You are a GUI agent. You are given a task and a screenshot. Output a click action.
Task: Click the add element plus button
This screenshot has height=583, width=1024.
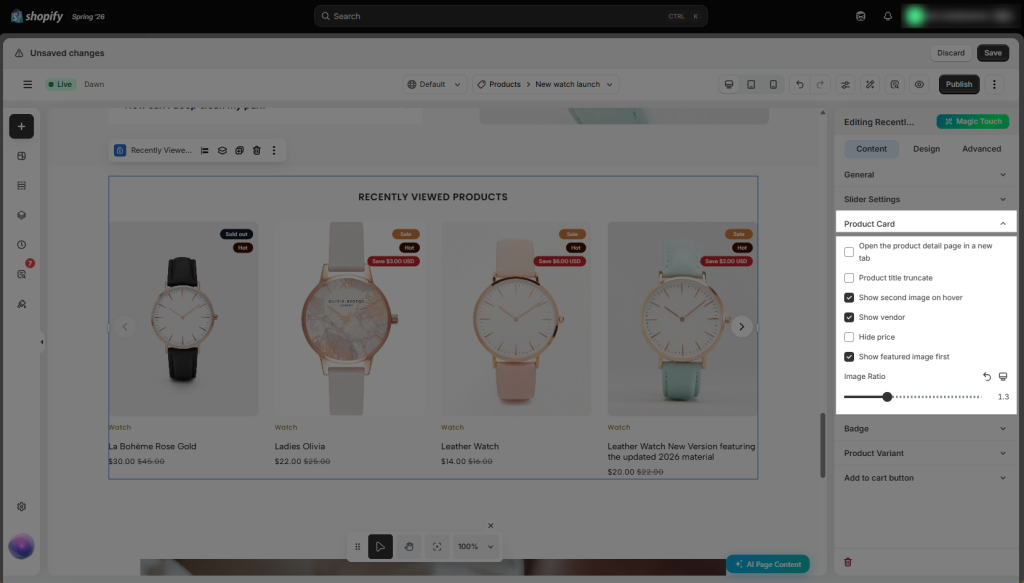pyautogui.click(x=22, y=127)
